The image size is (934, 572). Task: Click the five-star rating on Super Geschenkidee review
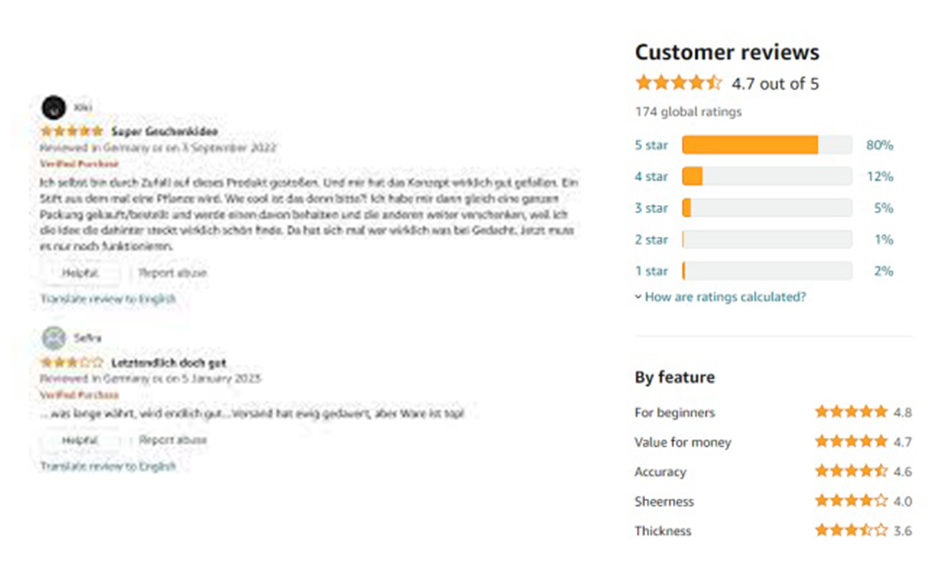(71, 131)
